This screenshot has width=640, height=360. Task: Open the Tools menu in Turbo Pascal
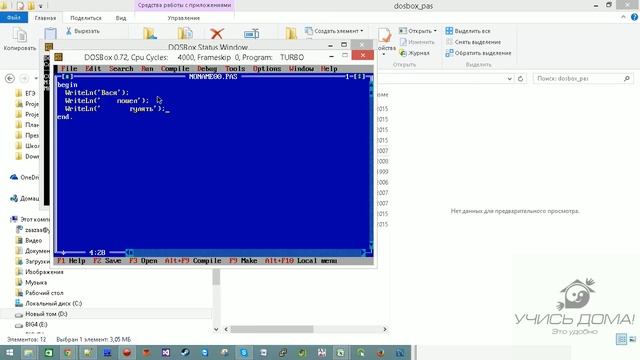point(235,69)
